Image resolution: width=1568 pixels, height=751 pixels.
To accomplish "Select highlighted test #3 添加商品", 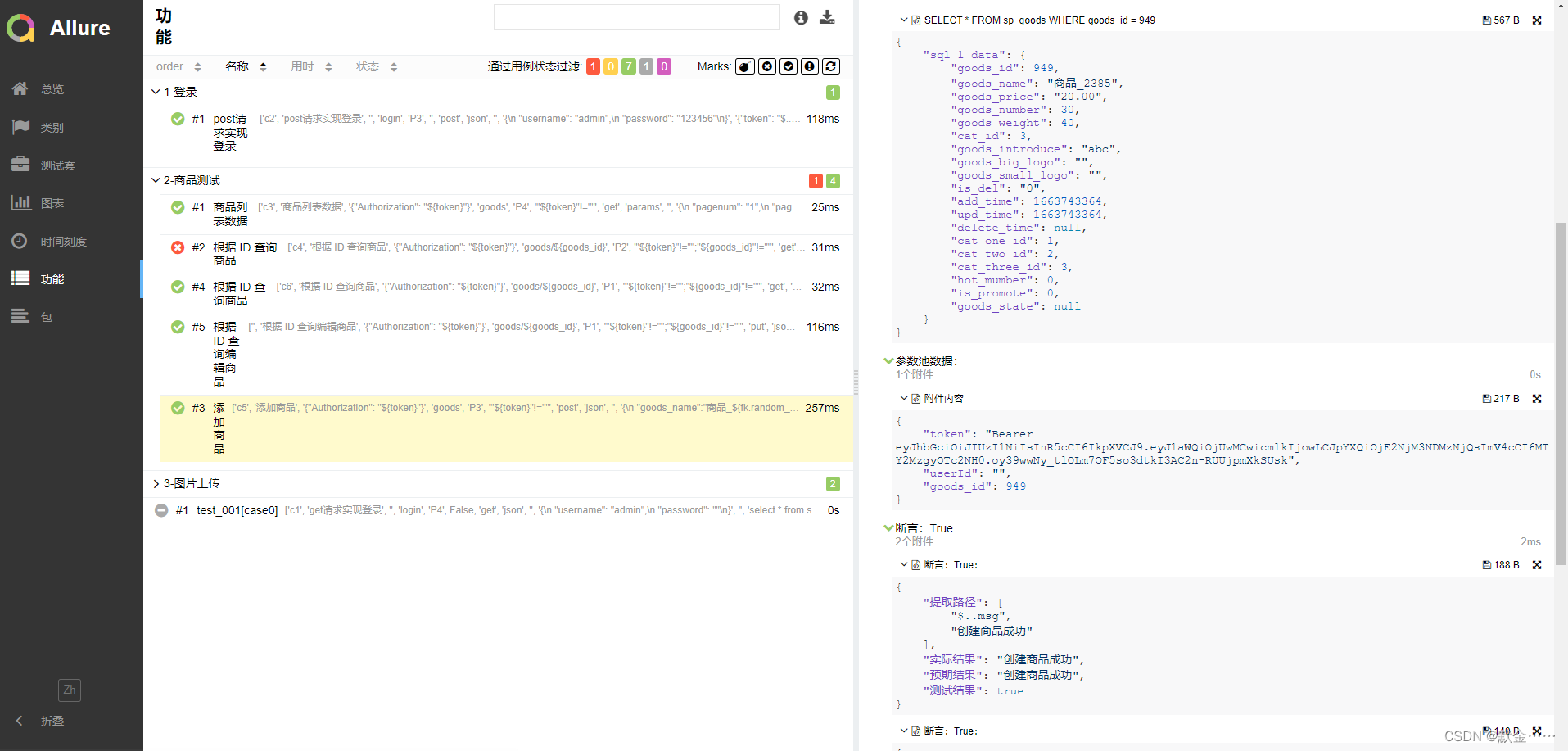I will point(506,428).
